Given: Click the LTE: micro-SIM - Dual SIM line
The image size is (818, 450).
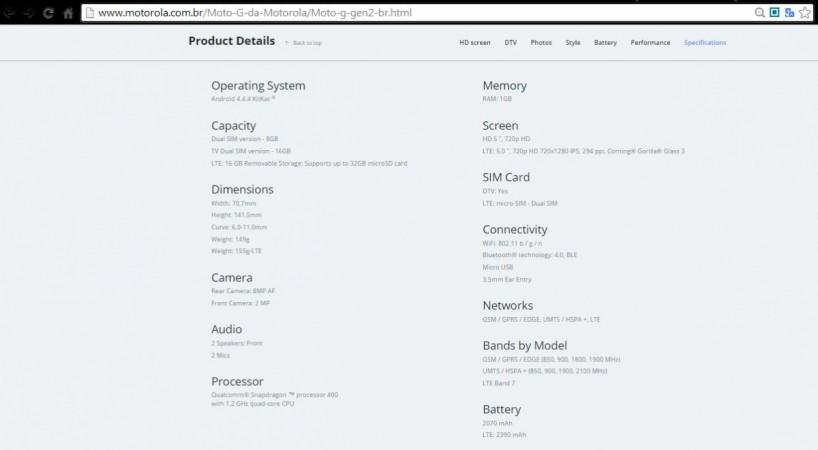Looking at the screenshot, I should pyautogui.click(x=520, y=203).
